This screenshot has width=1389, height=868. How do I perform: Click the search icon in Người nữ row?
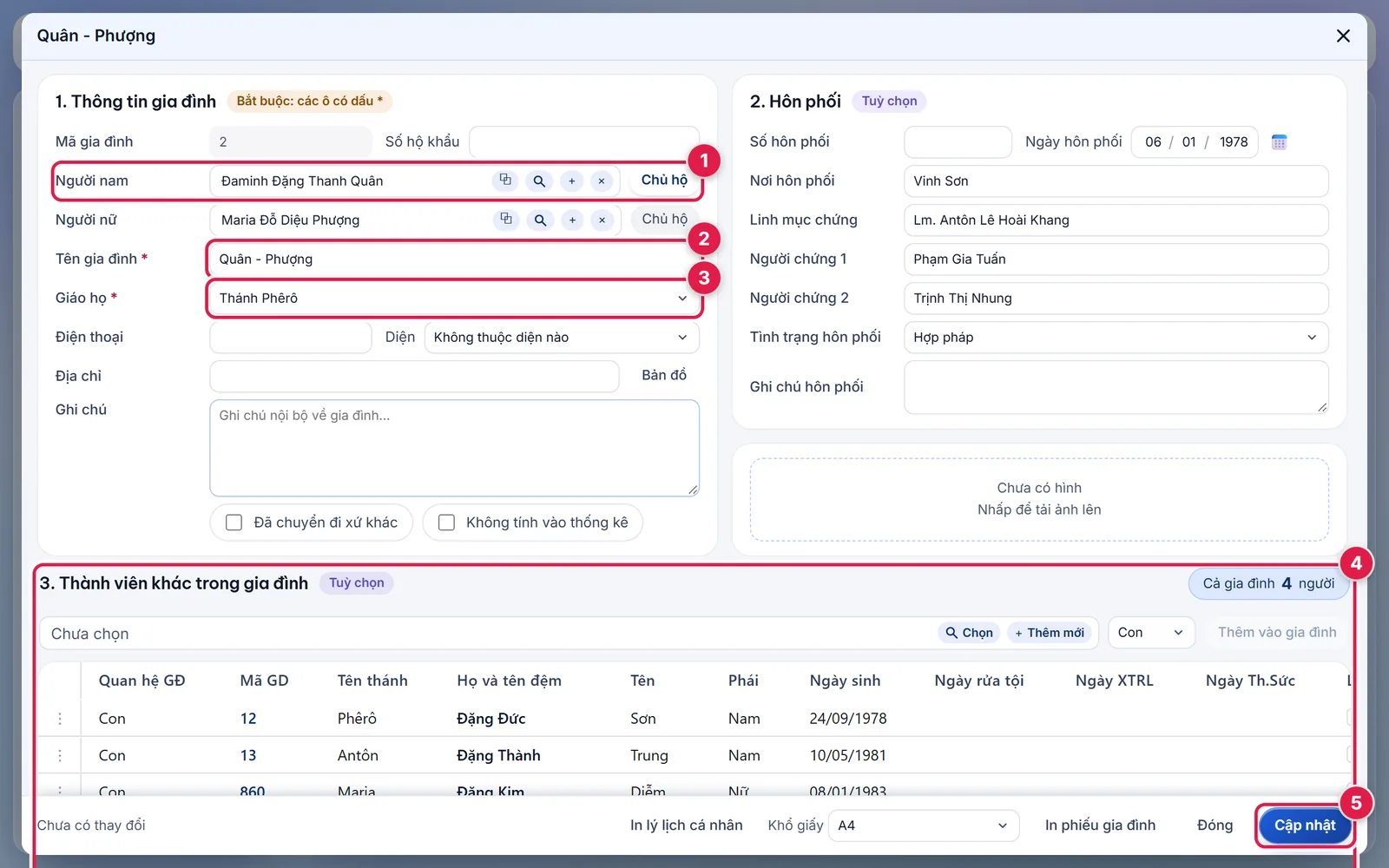[540, 220]
